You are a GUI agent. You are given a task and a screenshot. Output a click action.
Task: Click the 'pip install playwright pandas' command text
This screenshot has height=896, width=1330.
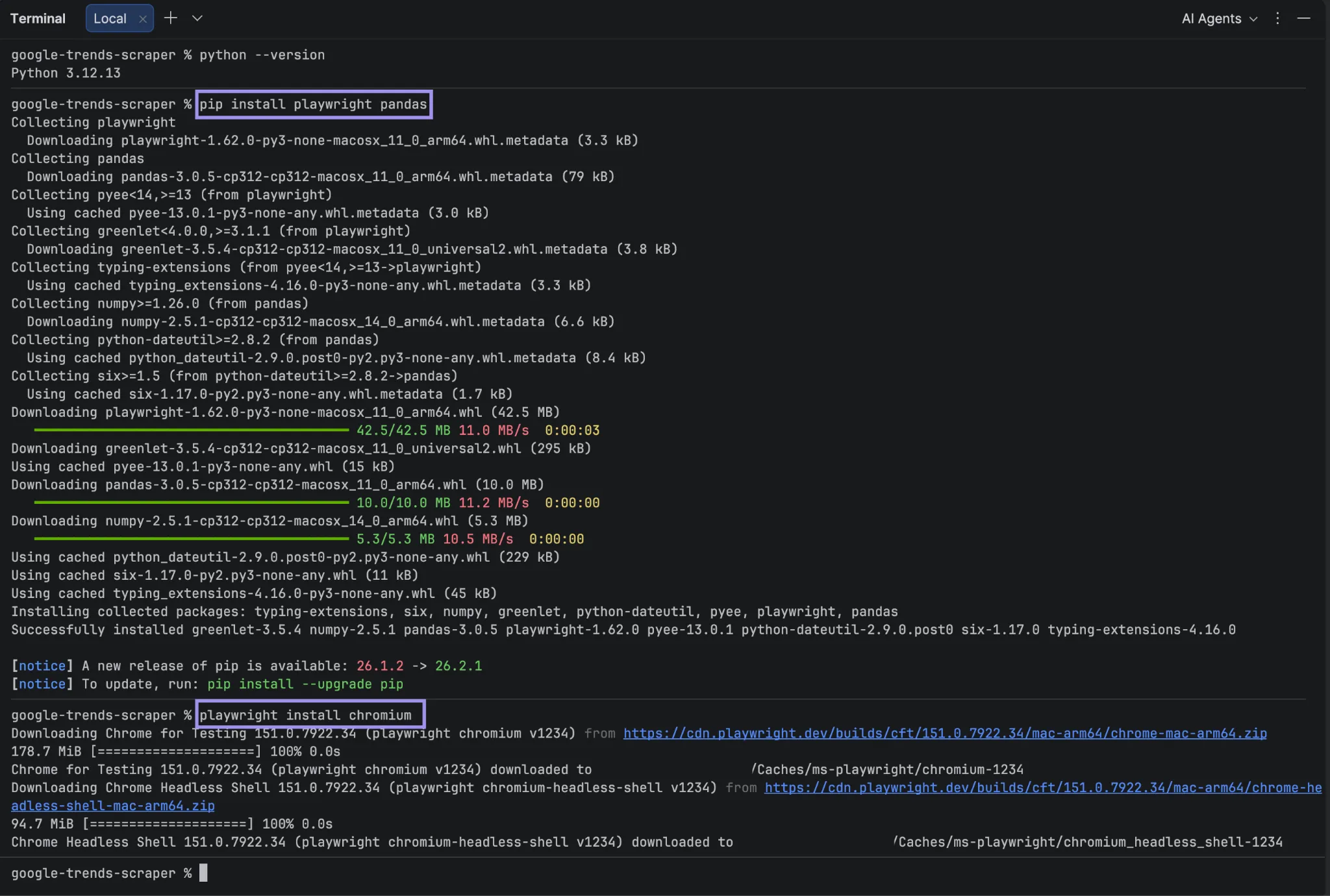point(313,105)
